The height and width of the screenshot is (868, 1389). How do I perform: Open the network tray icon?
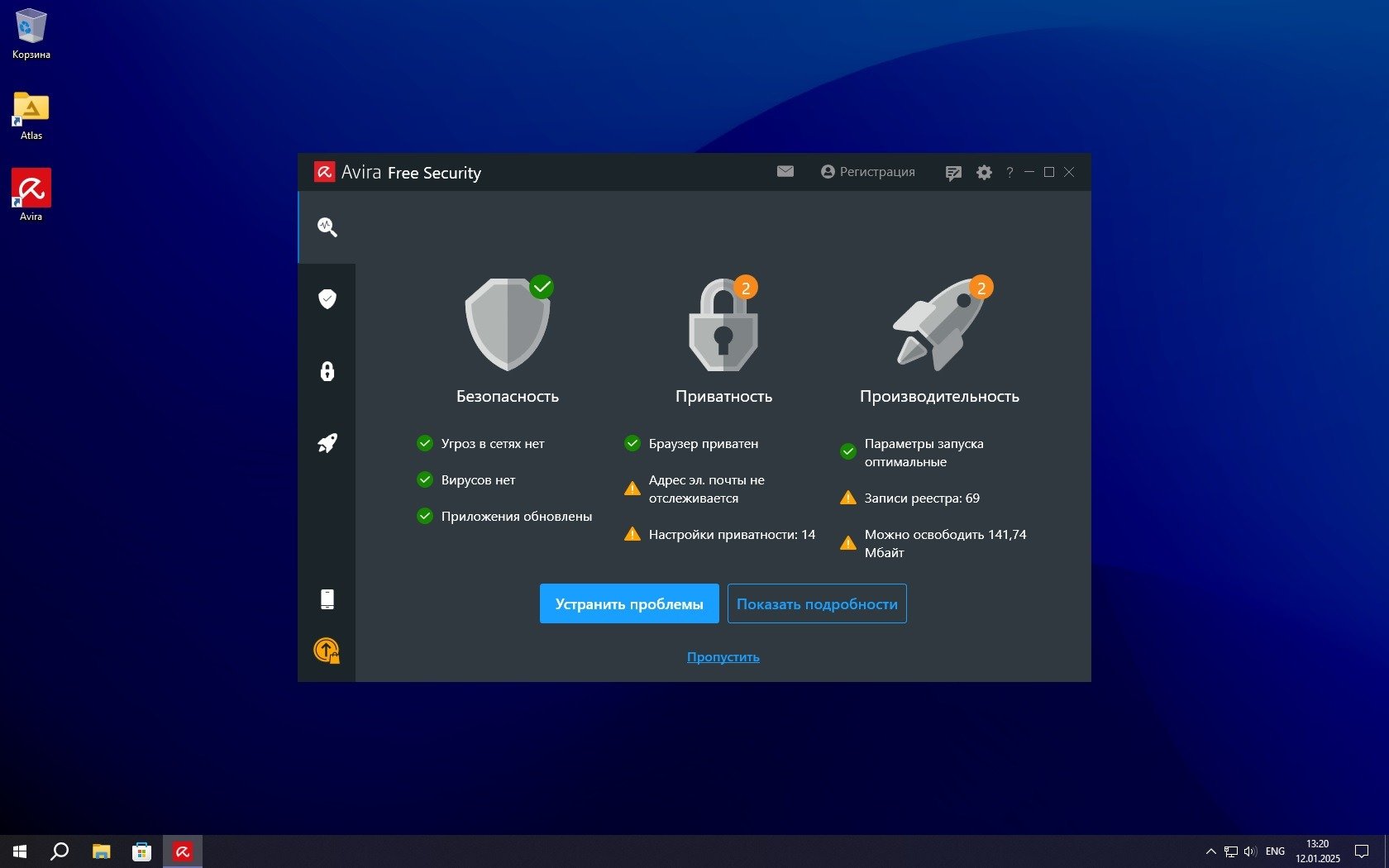(1231, 851)
